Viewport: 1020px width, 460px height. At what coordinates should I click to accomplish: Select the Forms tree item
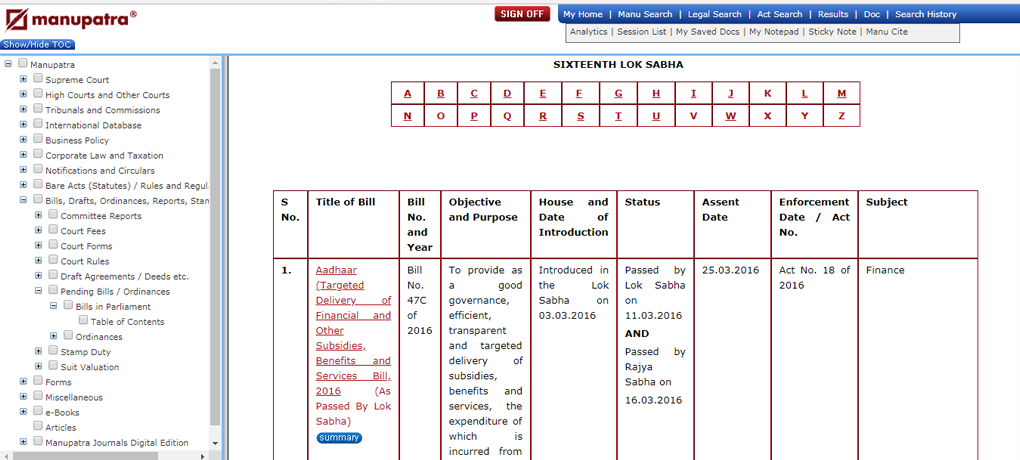coord(59,382)
